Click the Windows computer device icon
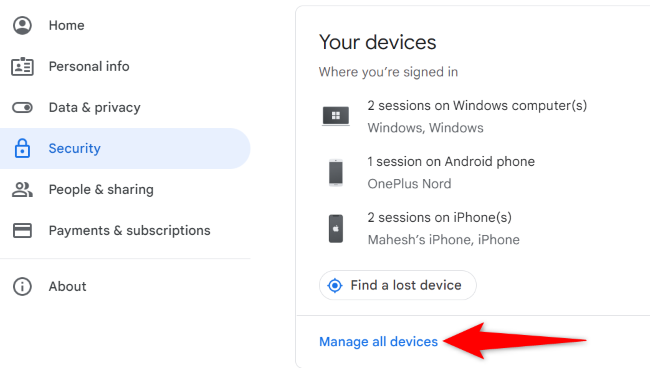650x368 pixels. pyautogui.click(x=336, y=116)
